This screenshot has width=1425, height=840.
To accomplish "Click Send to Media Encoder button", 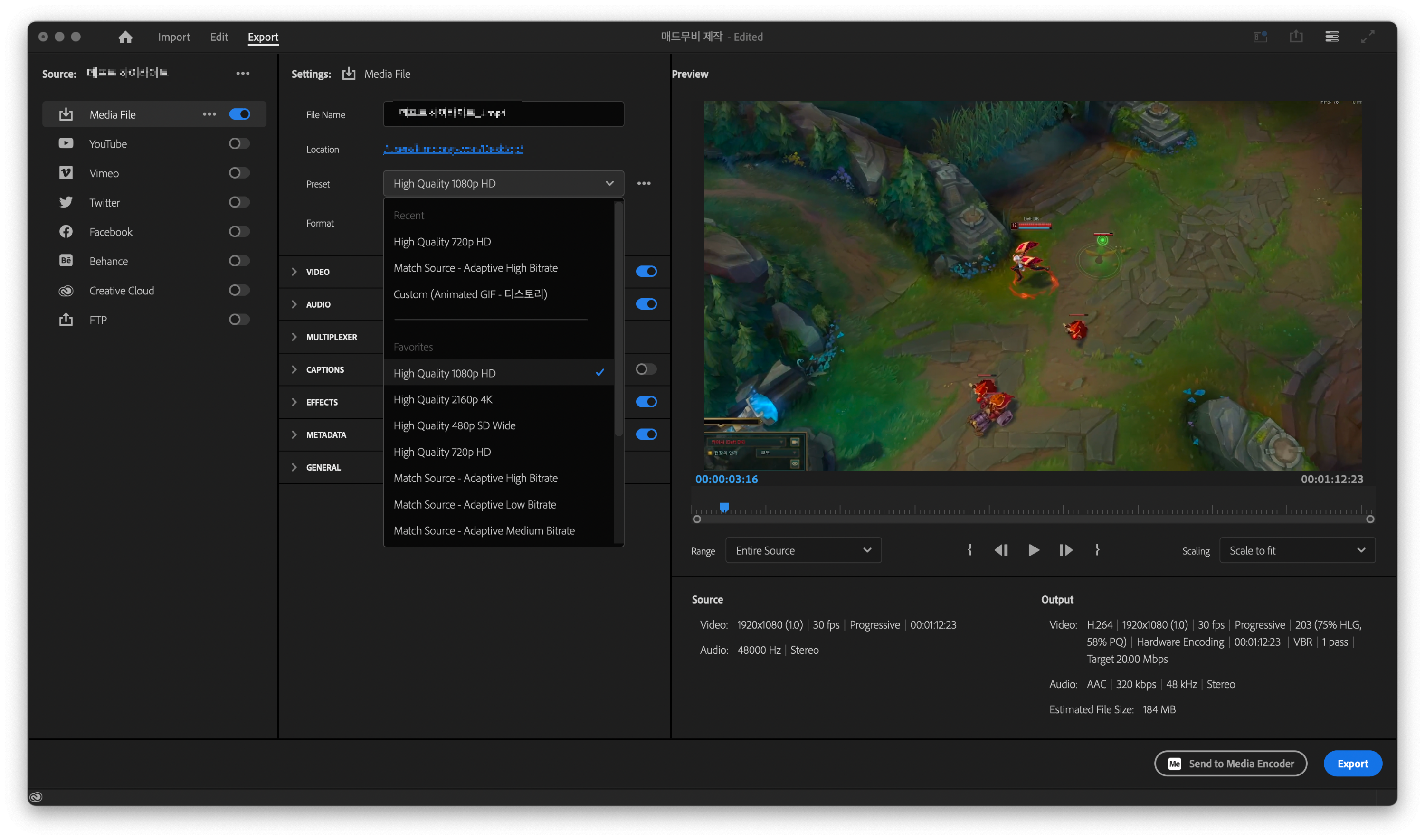I will tap(1230, 764).
